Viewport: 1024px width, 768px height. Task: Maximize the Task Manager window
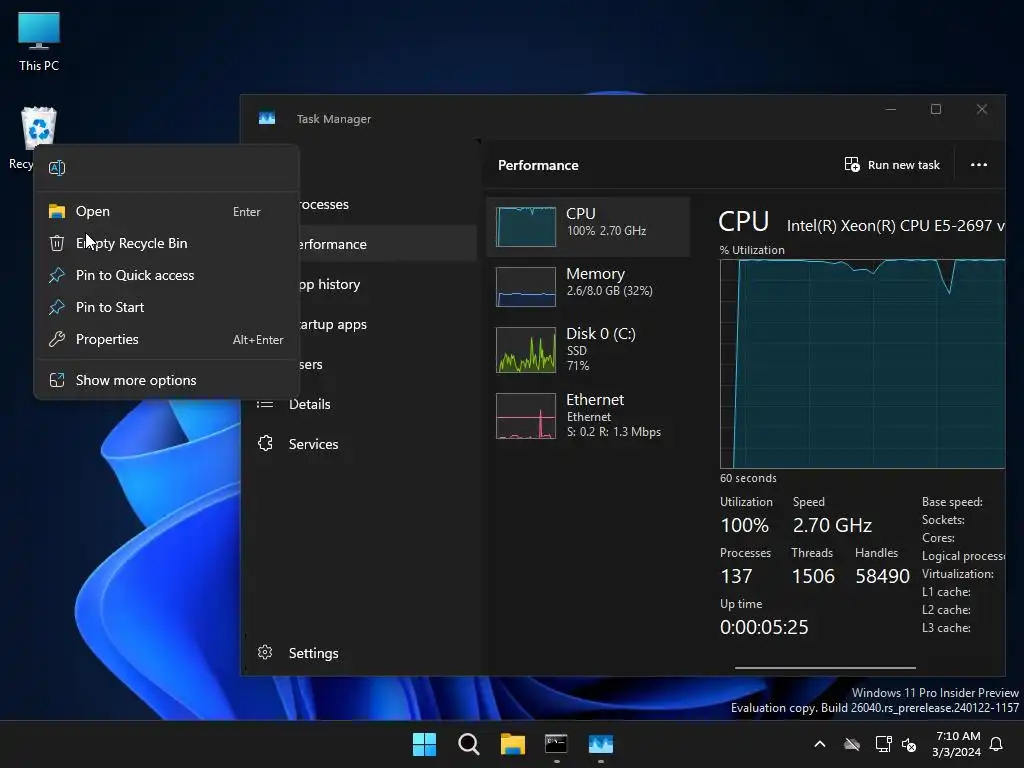[936, 109]
